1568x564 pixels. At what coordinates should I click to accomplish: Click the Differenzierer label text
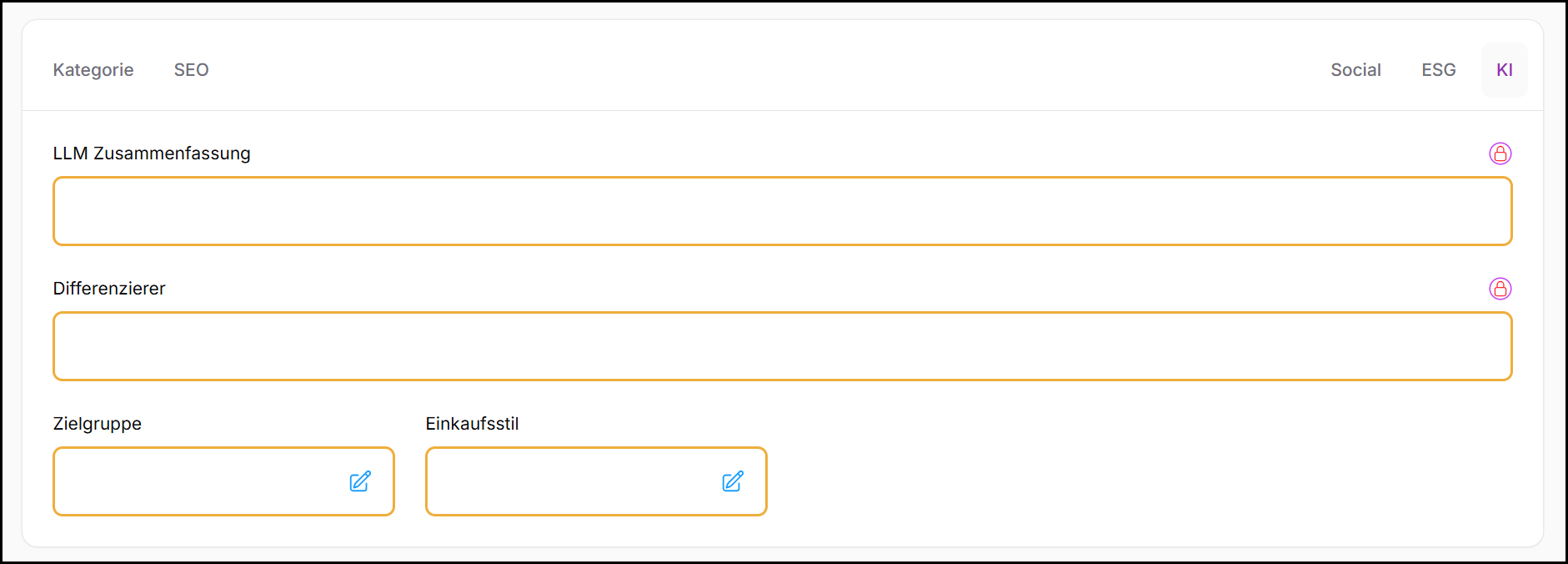click(109, 289)
